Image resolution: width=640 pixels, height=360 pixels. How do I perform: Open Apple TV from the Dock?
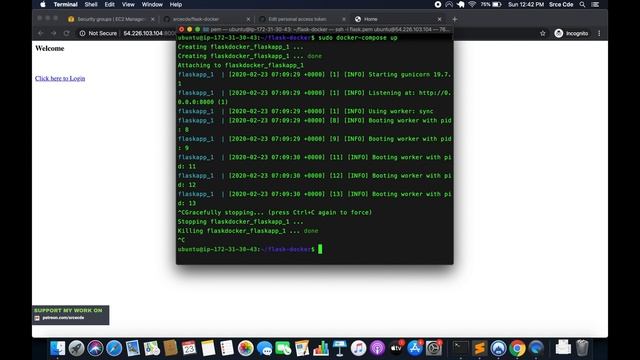pos(396,348)
